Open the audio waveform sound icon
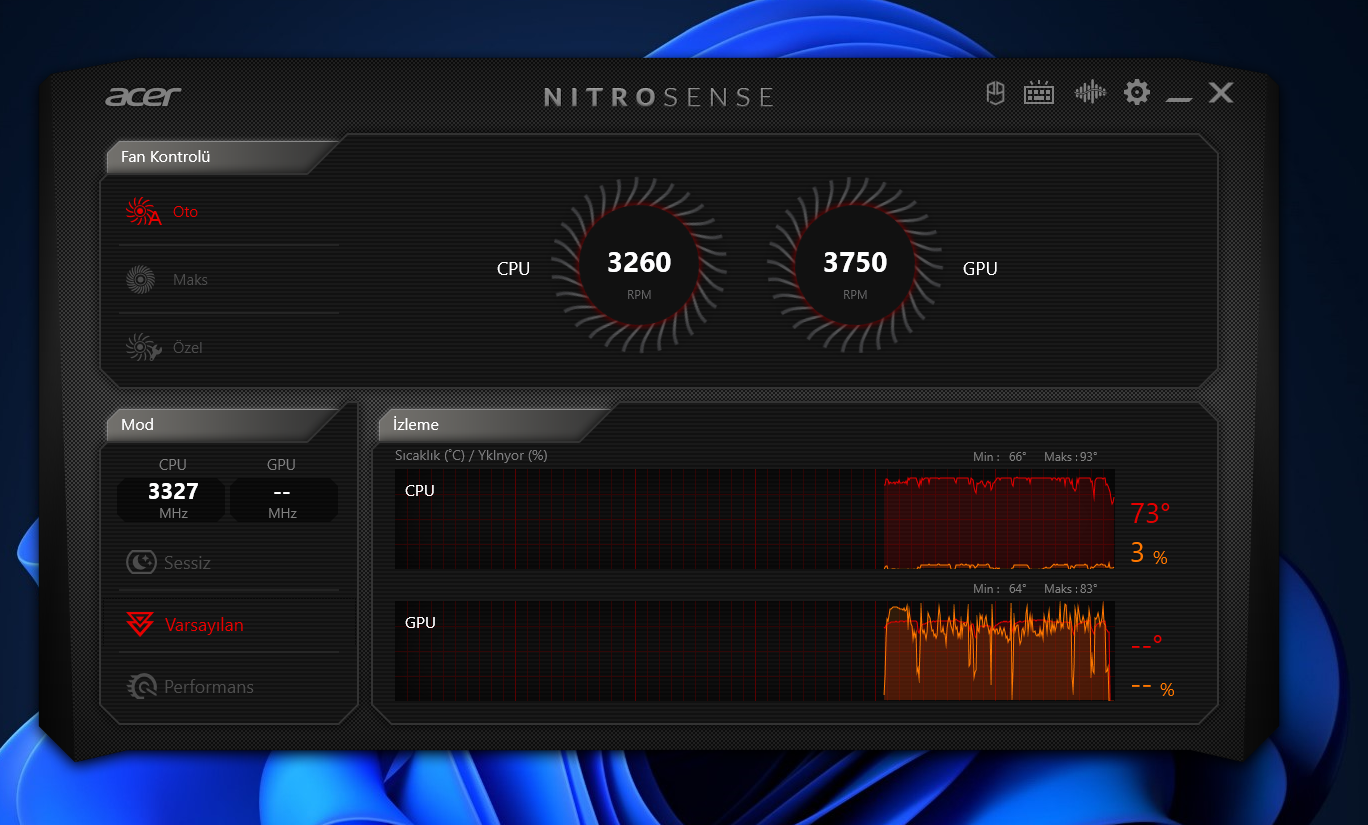The height and width of the screenshot is (825, 1368). click(x=1090, y=93)
